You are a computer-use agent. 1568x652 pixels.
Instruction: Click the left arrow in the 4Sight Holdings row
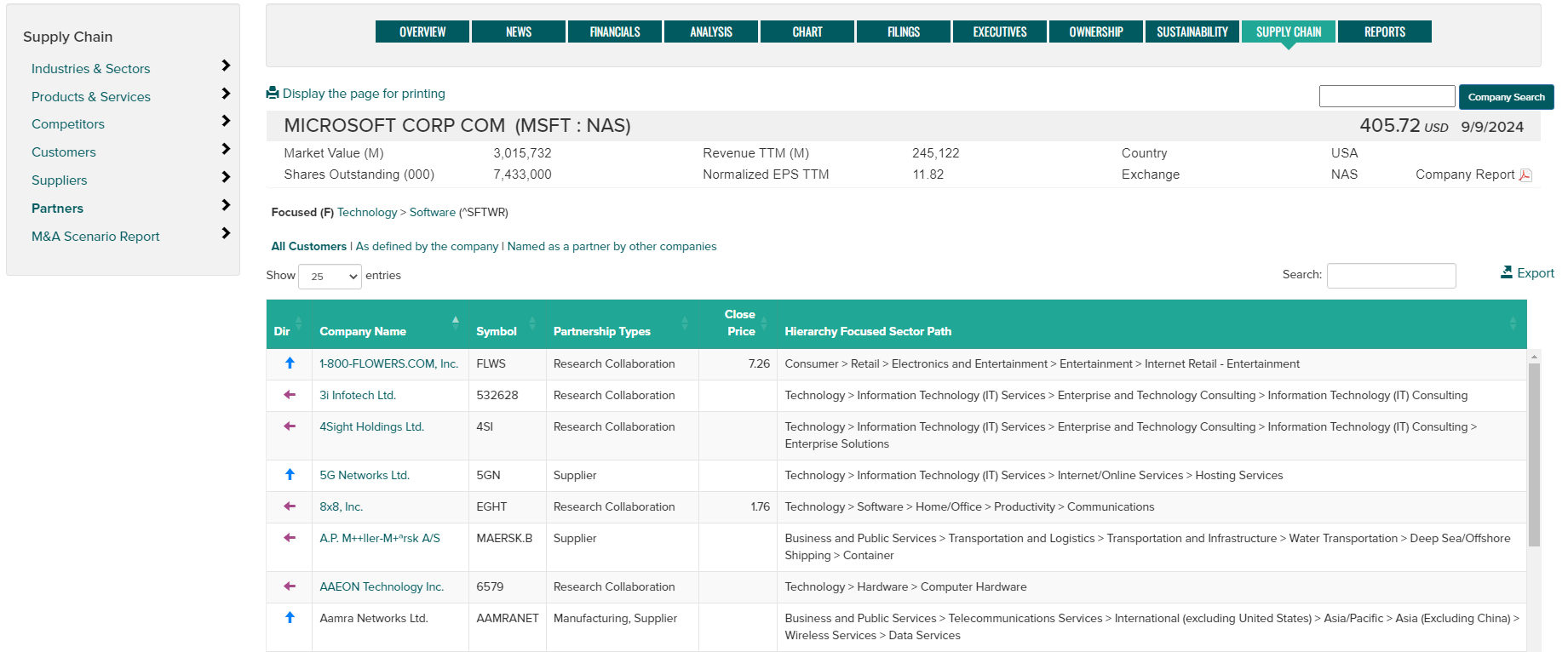coord(290,426)
